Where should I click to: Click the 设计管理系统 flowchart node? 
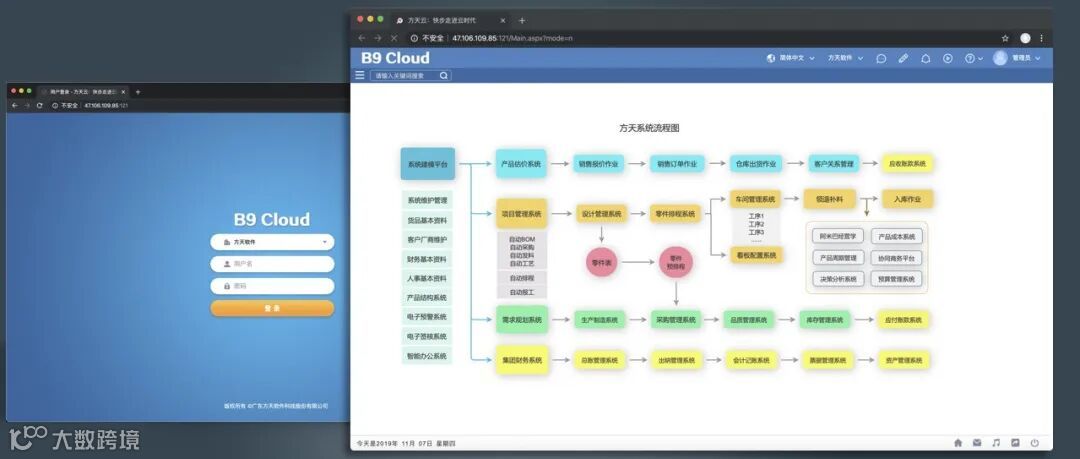tap(601, 214)
